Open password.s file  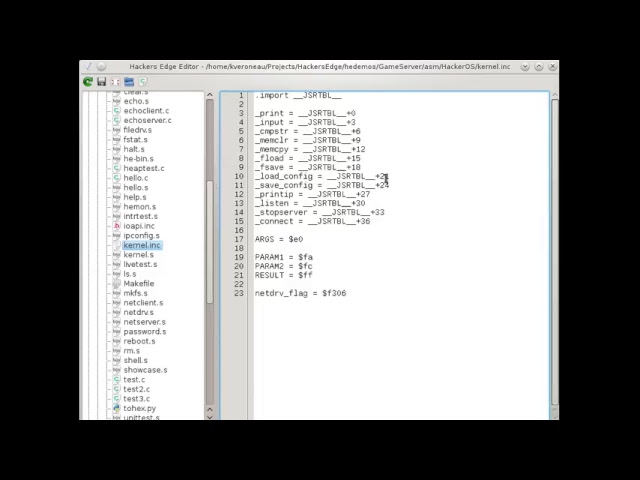pos(144,331)
